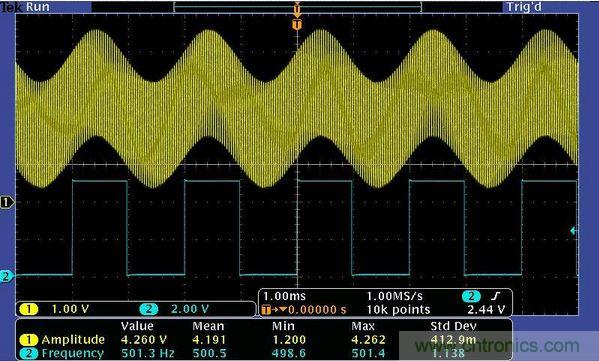Click the Run acquisition status label
Viewport: 599px width, 361px height.
point(37,6)
